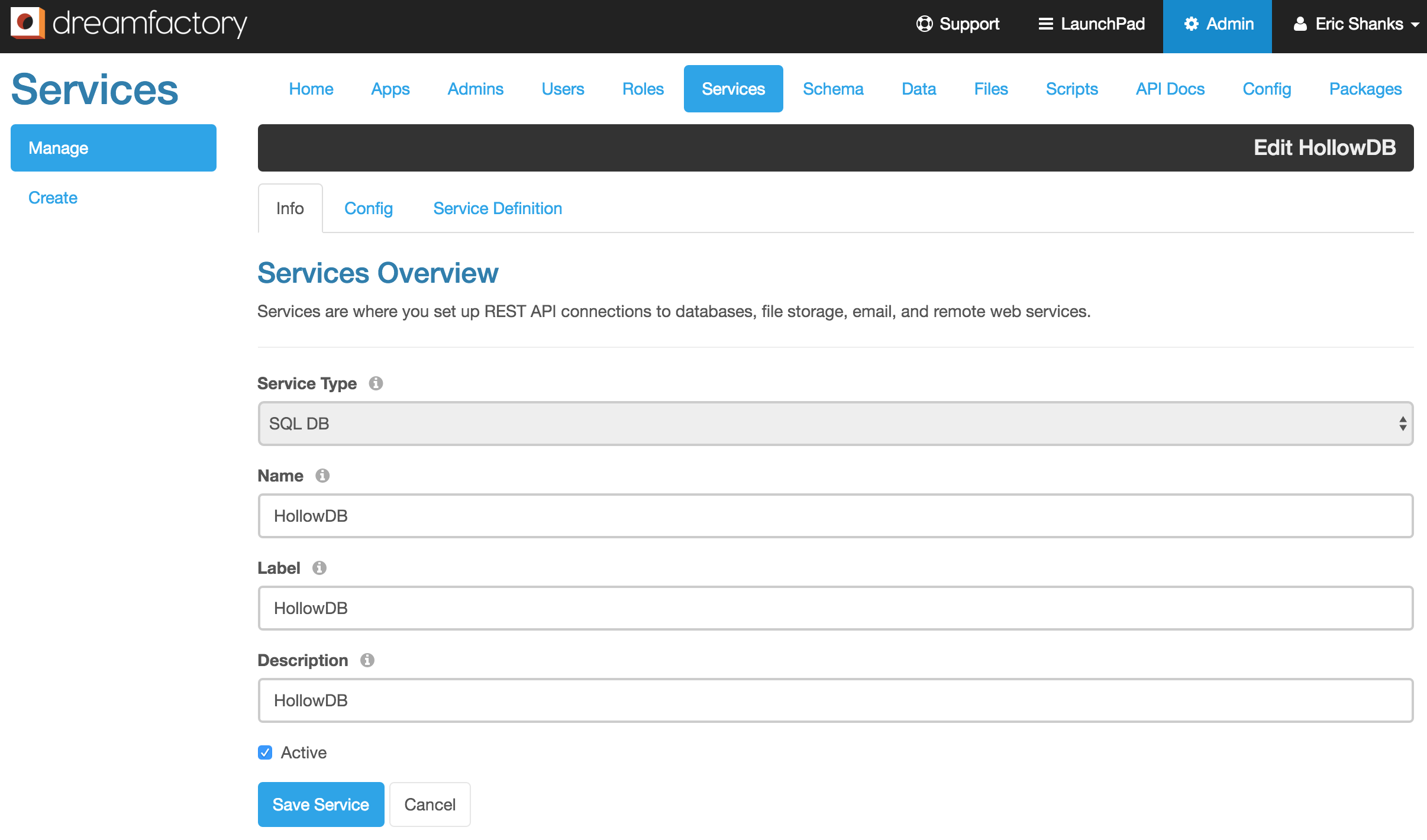Show the Description field info icon
The width and height of the screenshot is (1427, 840).
pyautogui.click(x=367, y=660)
